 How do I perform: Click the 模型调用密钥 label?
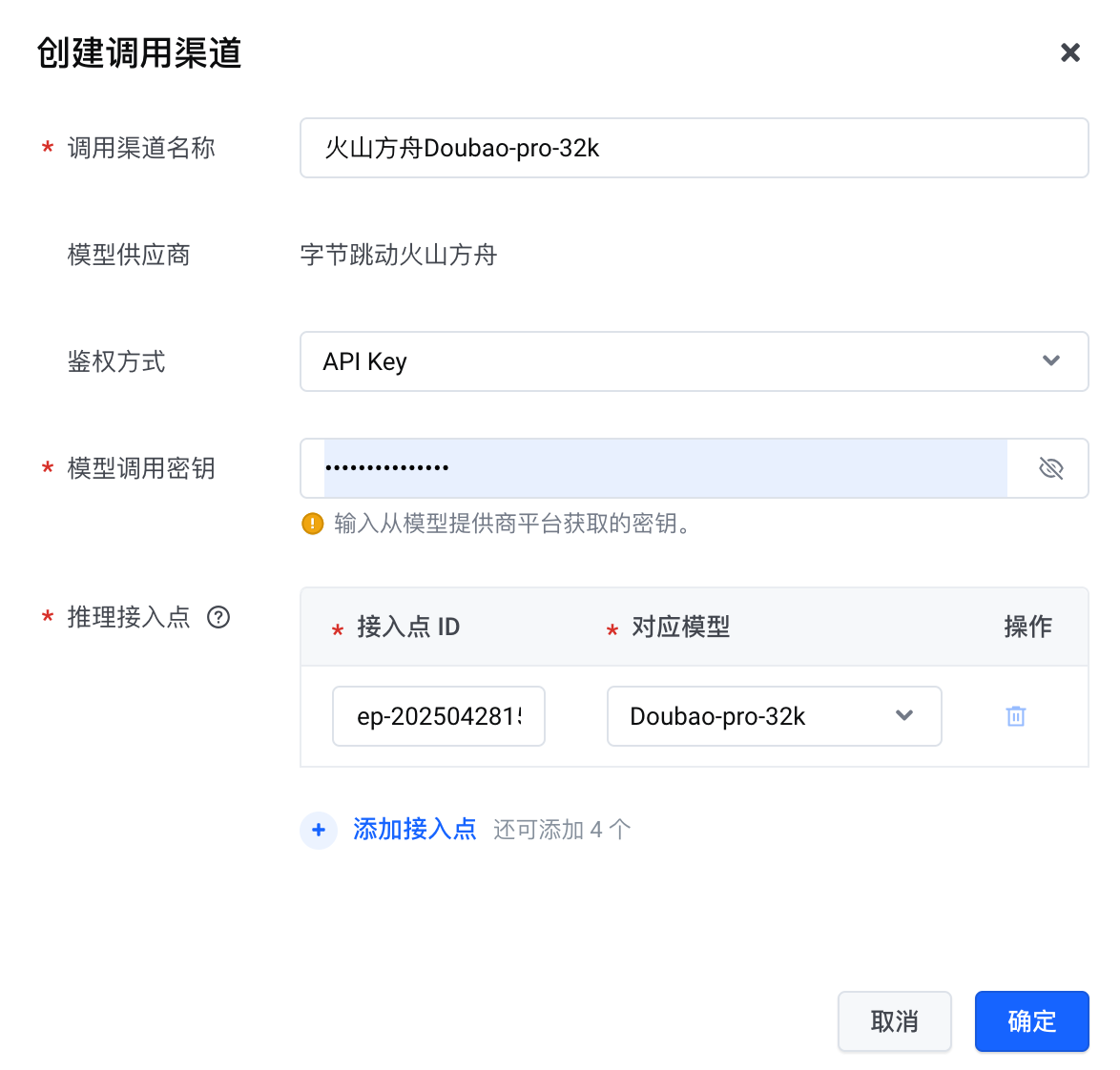pyautogui.click(x=141, y=468)
